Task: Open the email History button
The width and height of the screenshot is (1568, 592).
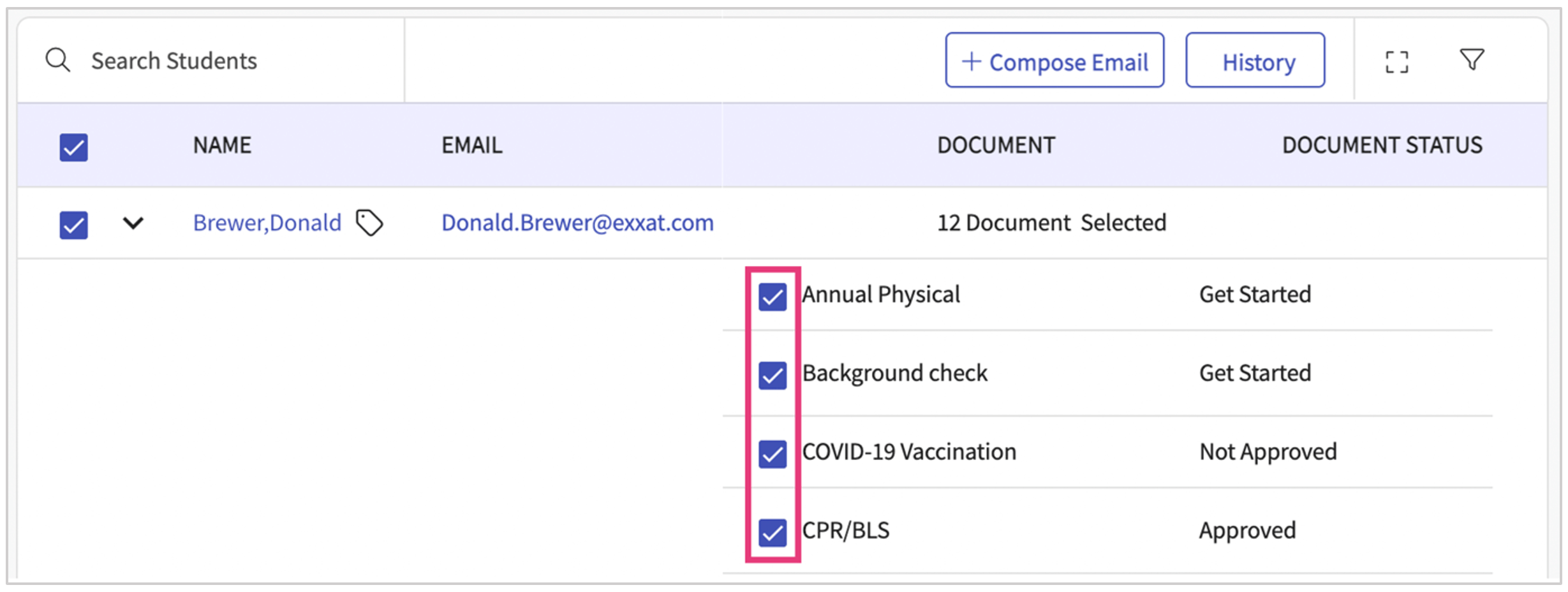Action: (x=1255, y=61)
